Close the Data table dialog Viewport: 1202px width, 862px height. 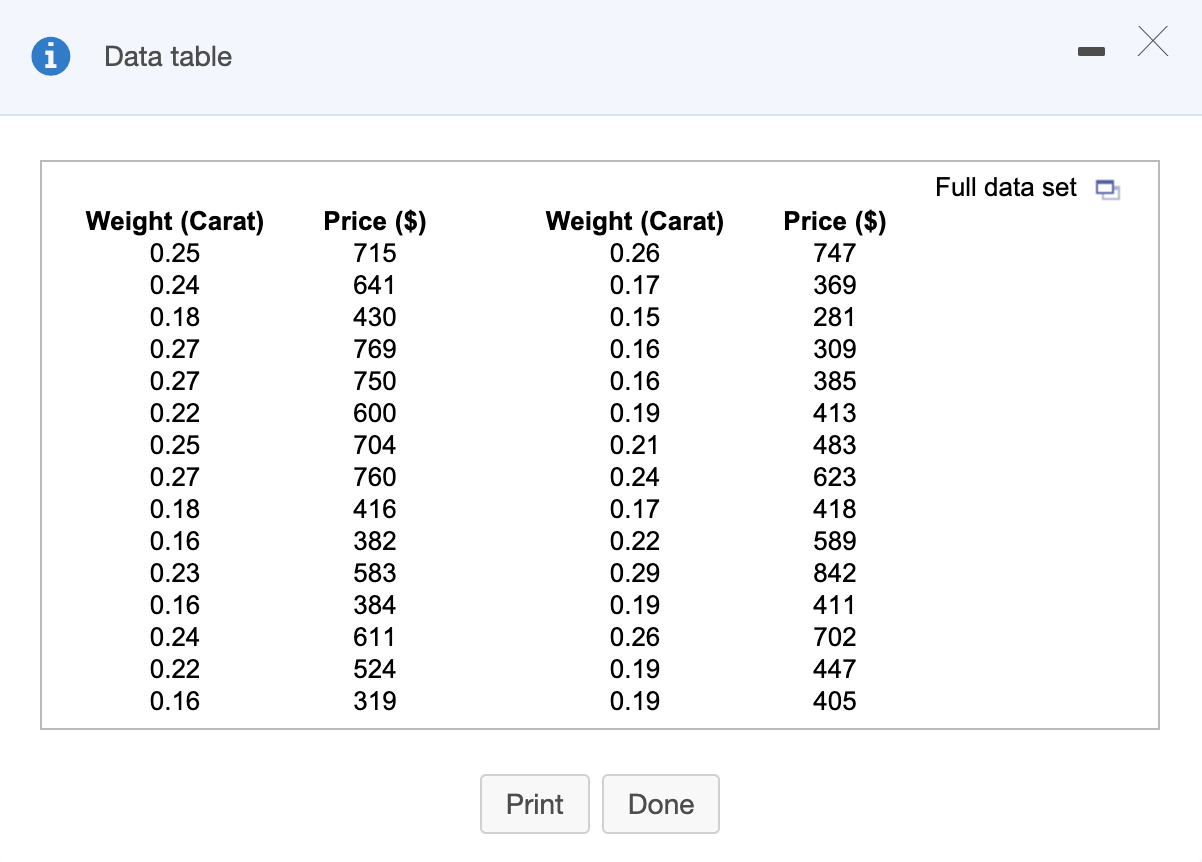[1152, 42]
